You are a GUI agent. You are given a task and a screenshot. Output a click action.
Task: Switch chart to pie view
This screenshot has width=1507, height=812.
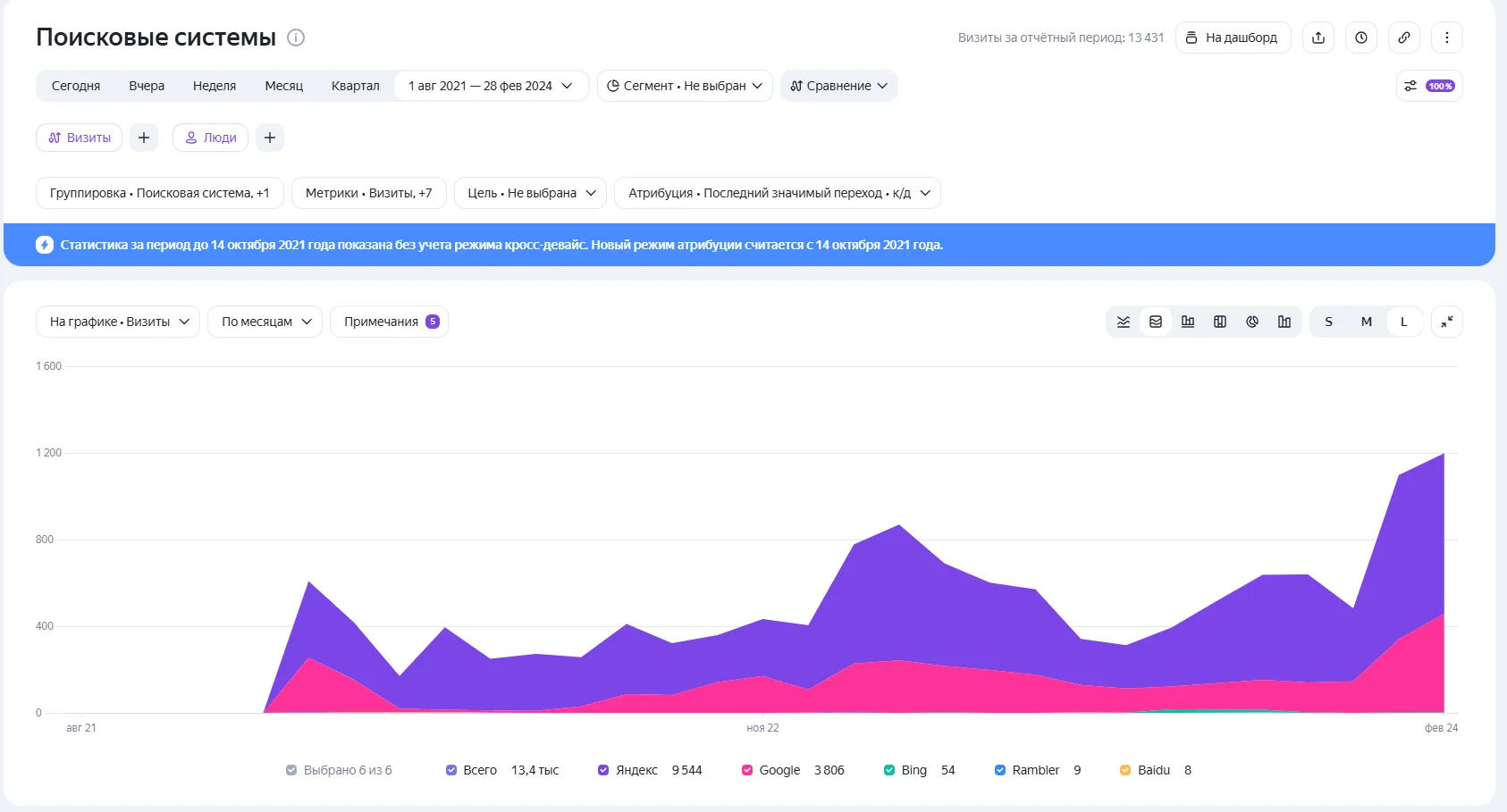pyautogui.click(x=1252, y=322)
